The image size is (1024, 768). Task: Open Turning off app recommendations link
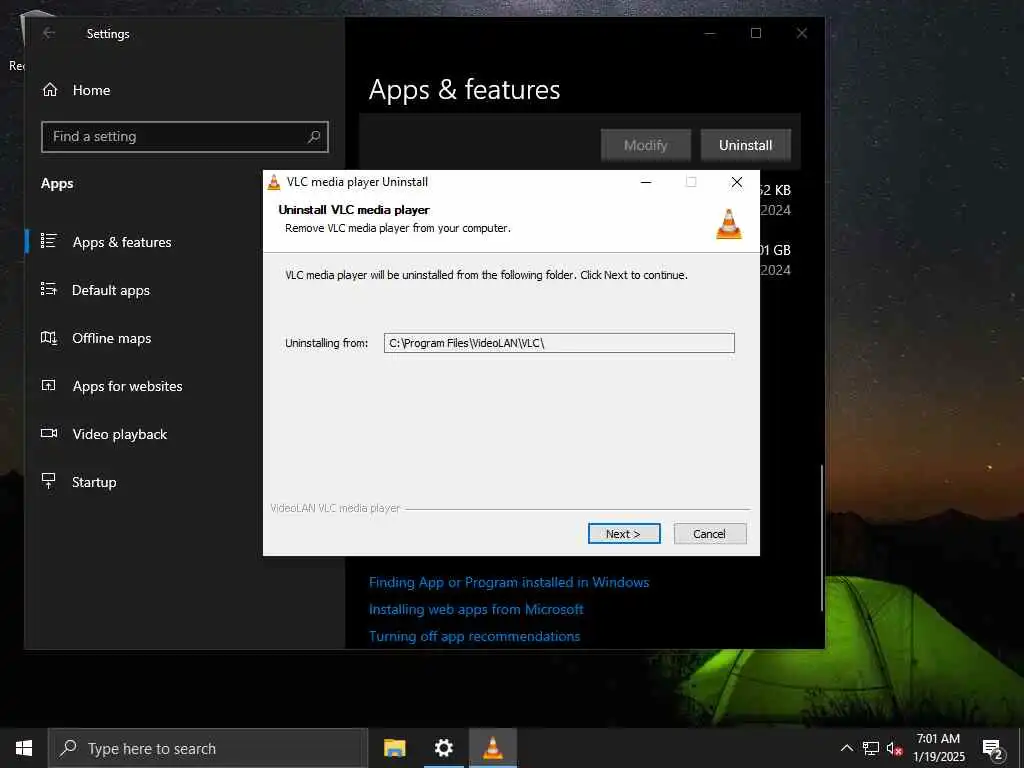[x=474, y=636]
